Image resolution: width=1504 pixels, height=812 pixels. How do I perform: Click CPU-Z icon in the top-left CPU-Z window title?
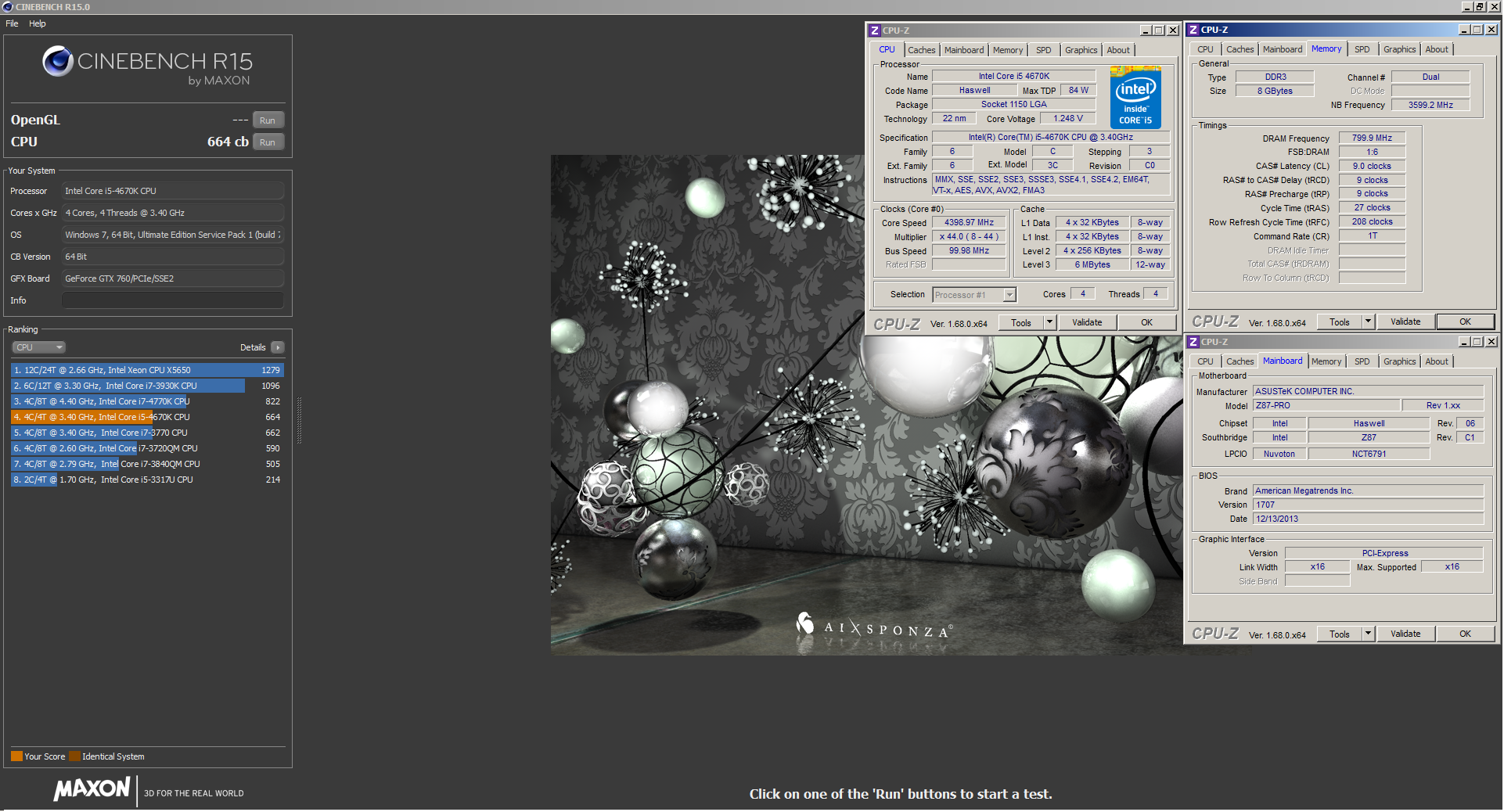[875, 31]
